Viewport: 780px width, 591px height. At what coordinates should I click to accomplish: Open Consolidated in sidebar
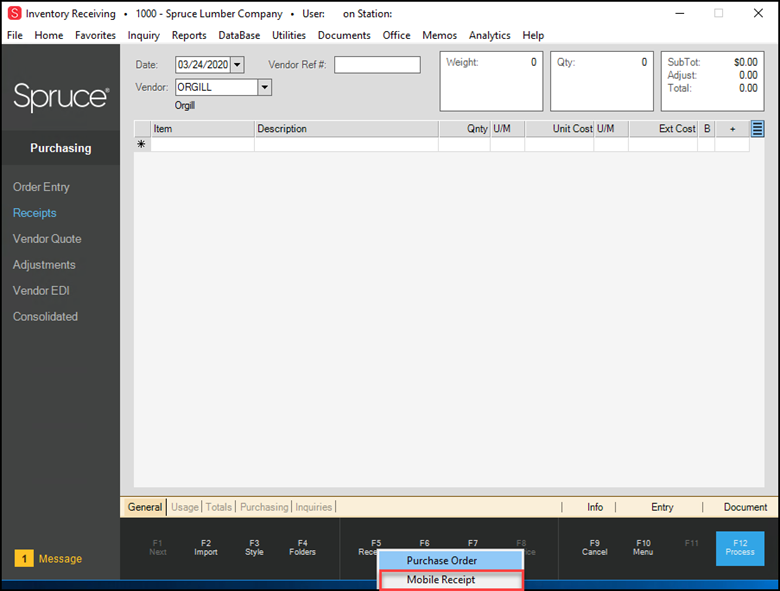pyautogui.click(x=45, y=316)
